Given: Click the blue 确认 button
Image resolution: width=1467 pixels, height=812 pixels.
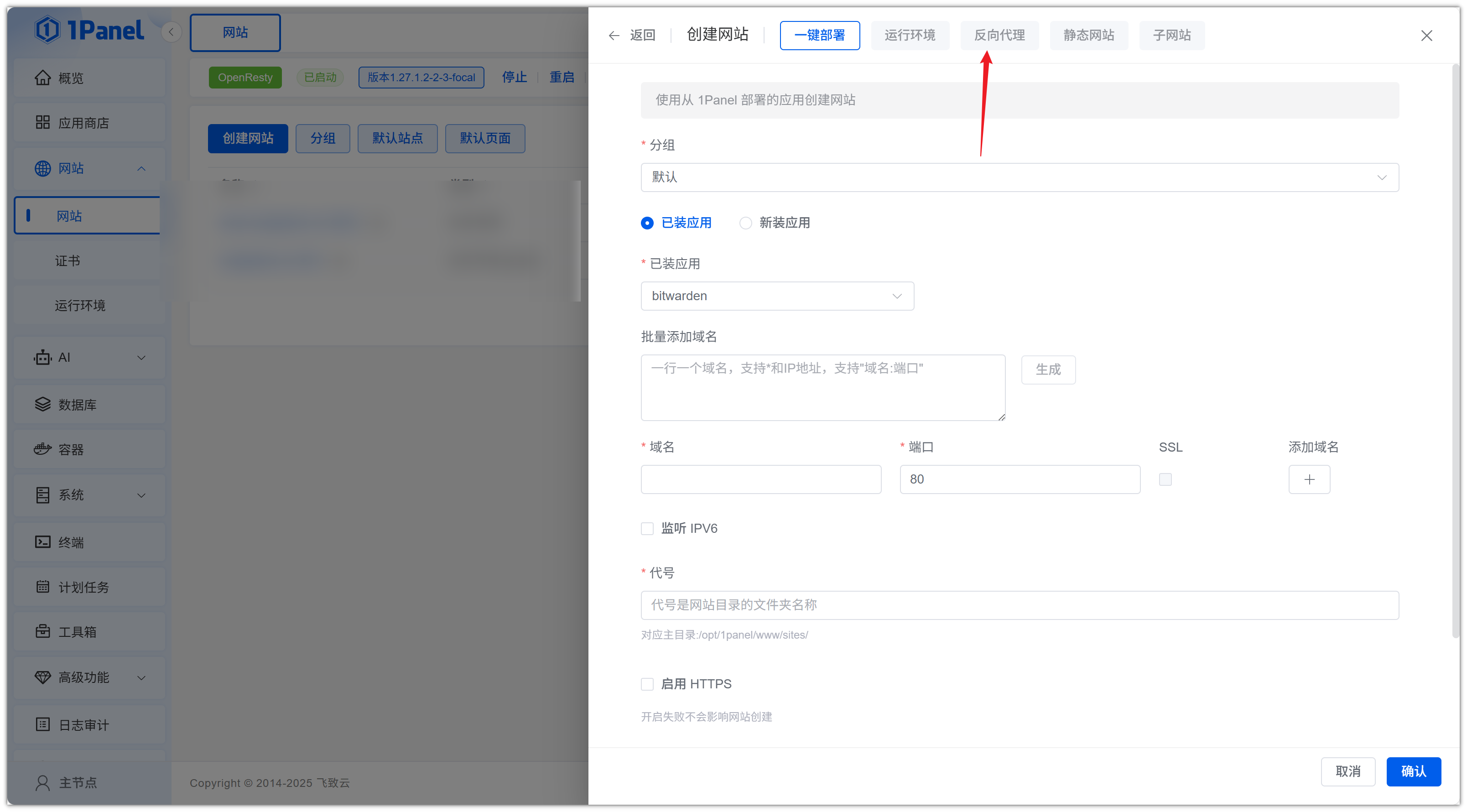Looking at the screenshot, I should (x=1413, y=771).
